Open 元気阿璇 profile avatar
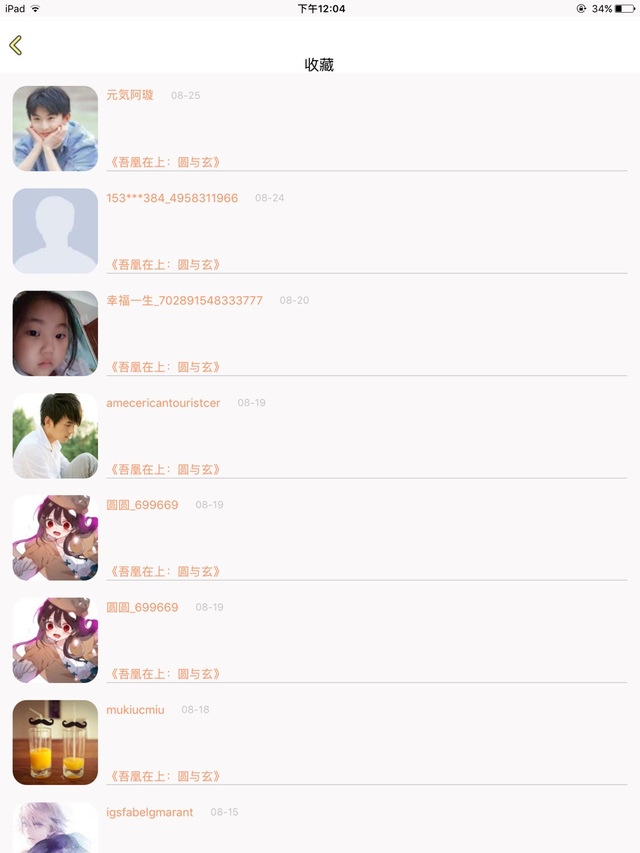Viewport: 640px width, 853px height. [56, 128]
